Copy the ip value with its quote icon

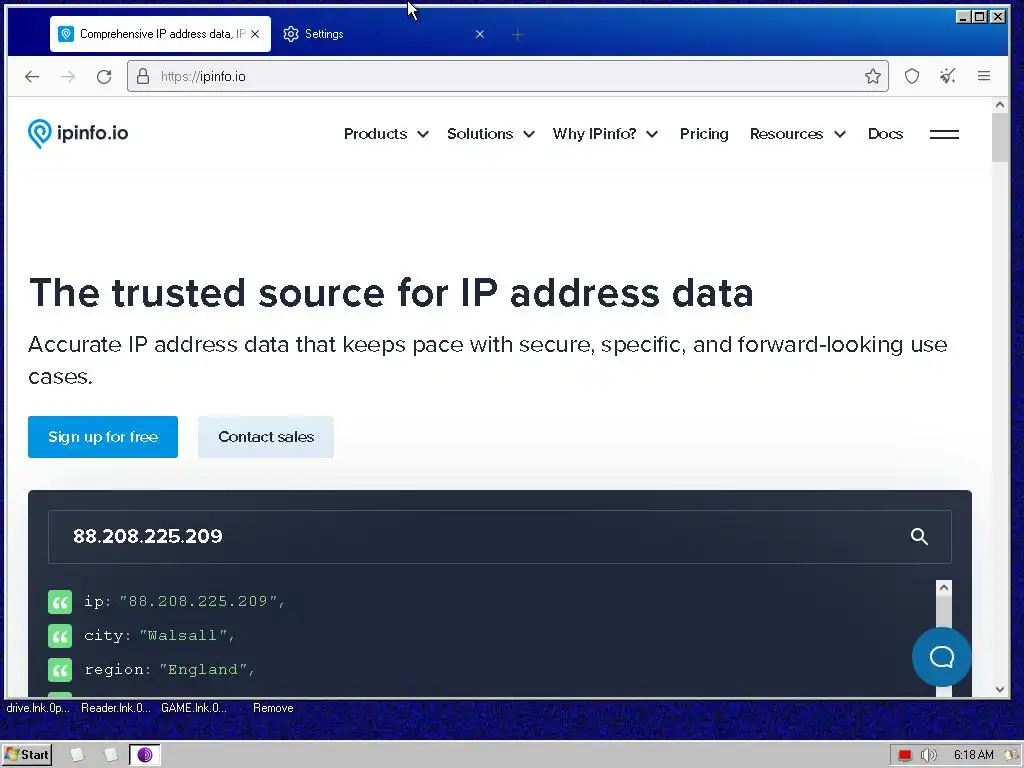[x=60, y=601]
